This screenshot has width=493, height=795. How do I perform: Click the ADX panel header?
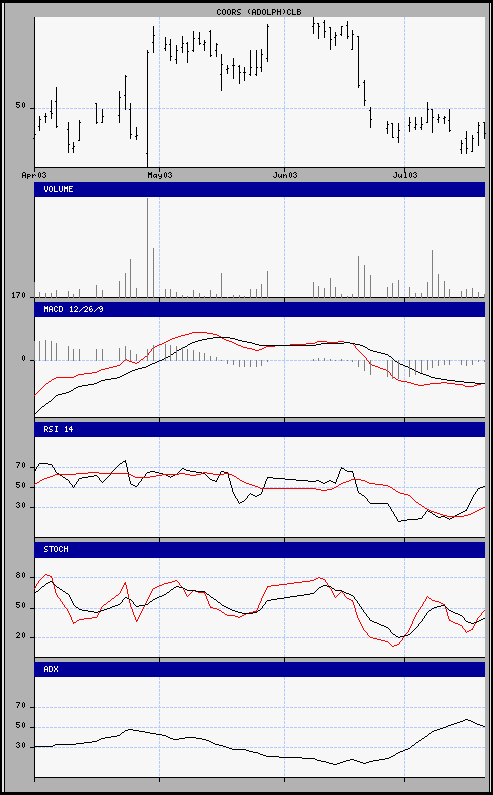pyautogui.click(x=260, y=669)
